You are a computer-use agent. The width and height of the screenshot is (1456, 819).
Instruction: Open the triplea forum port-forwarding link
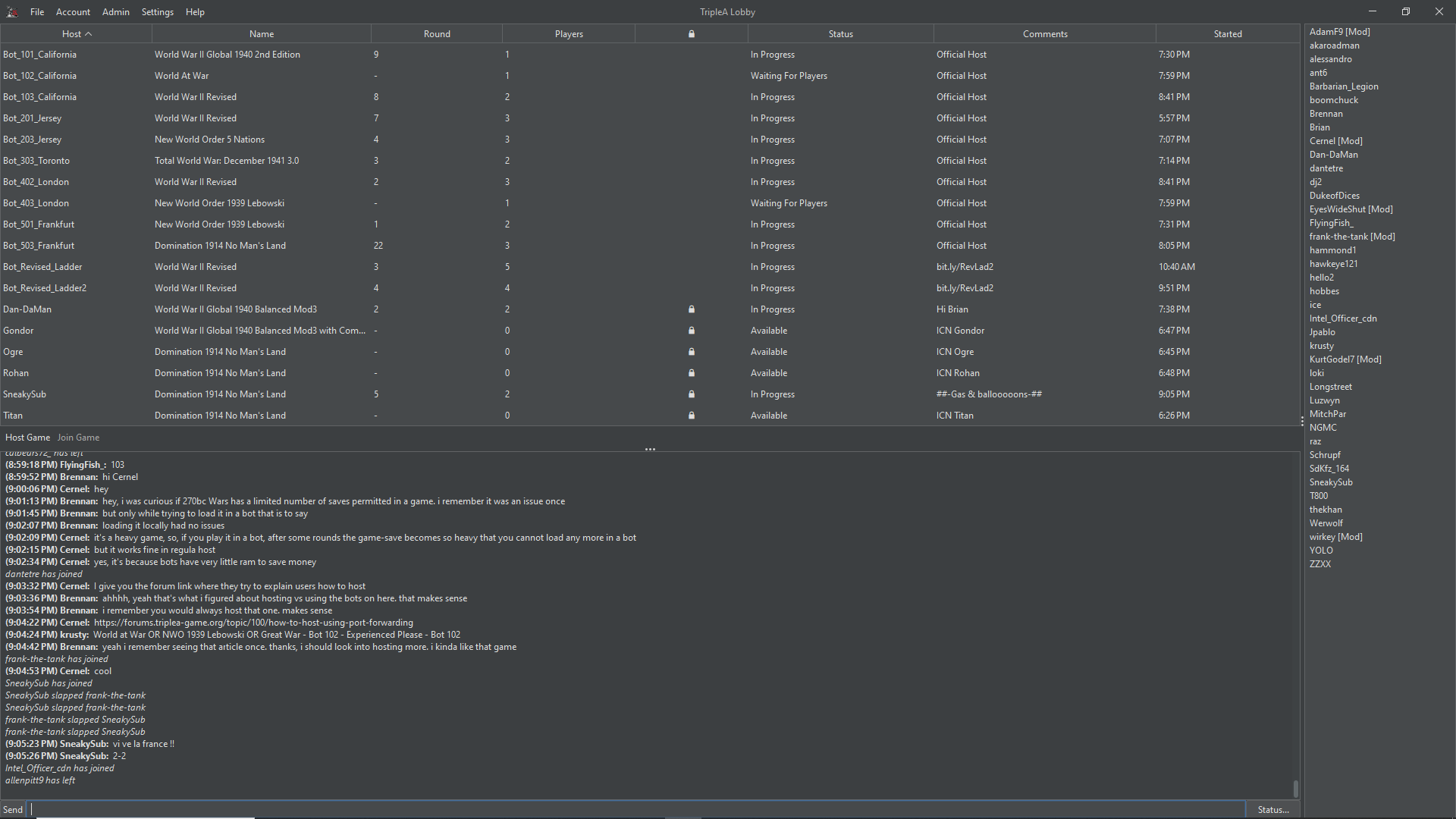[x=253, y=623]
